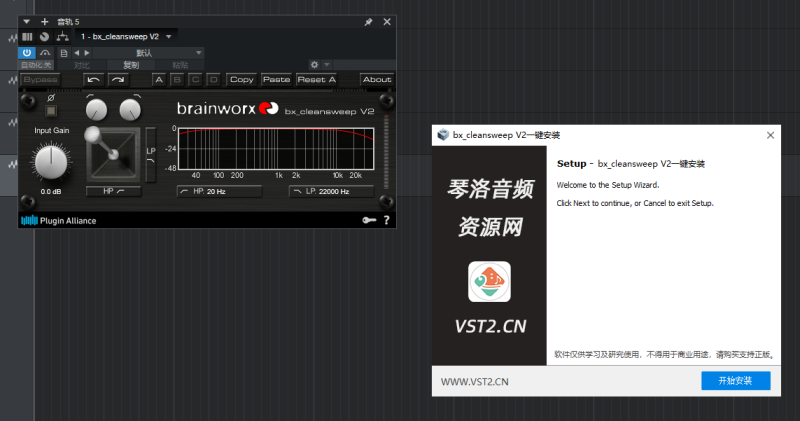The height and width of the screenshot is (421, 800).
Task: Click the 复制 copy button in host bar
Action: pyautogui.click(x=131, y=65)
